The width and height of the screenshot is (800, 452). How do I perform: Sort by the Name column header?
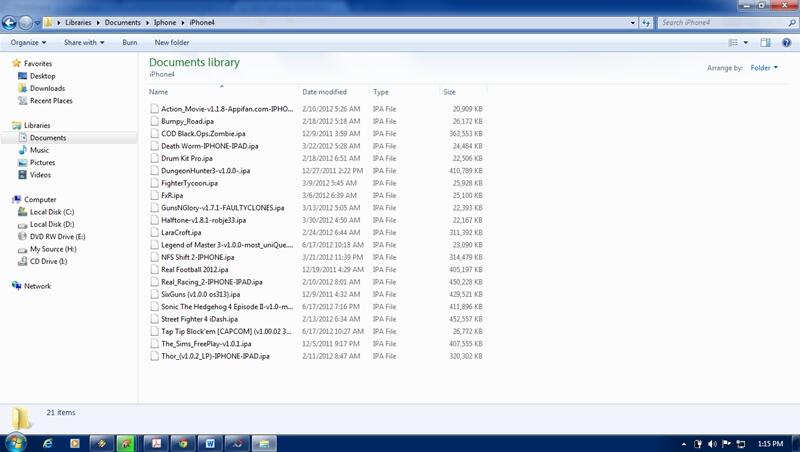222,92
